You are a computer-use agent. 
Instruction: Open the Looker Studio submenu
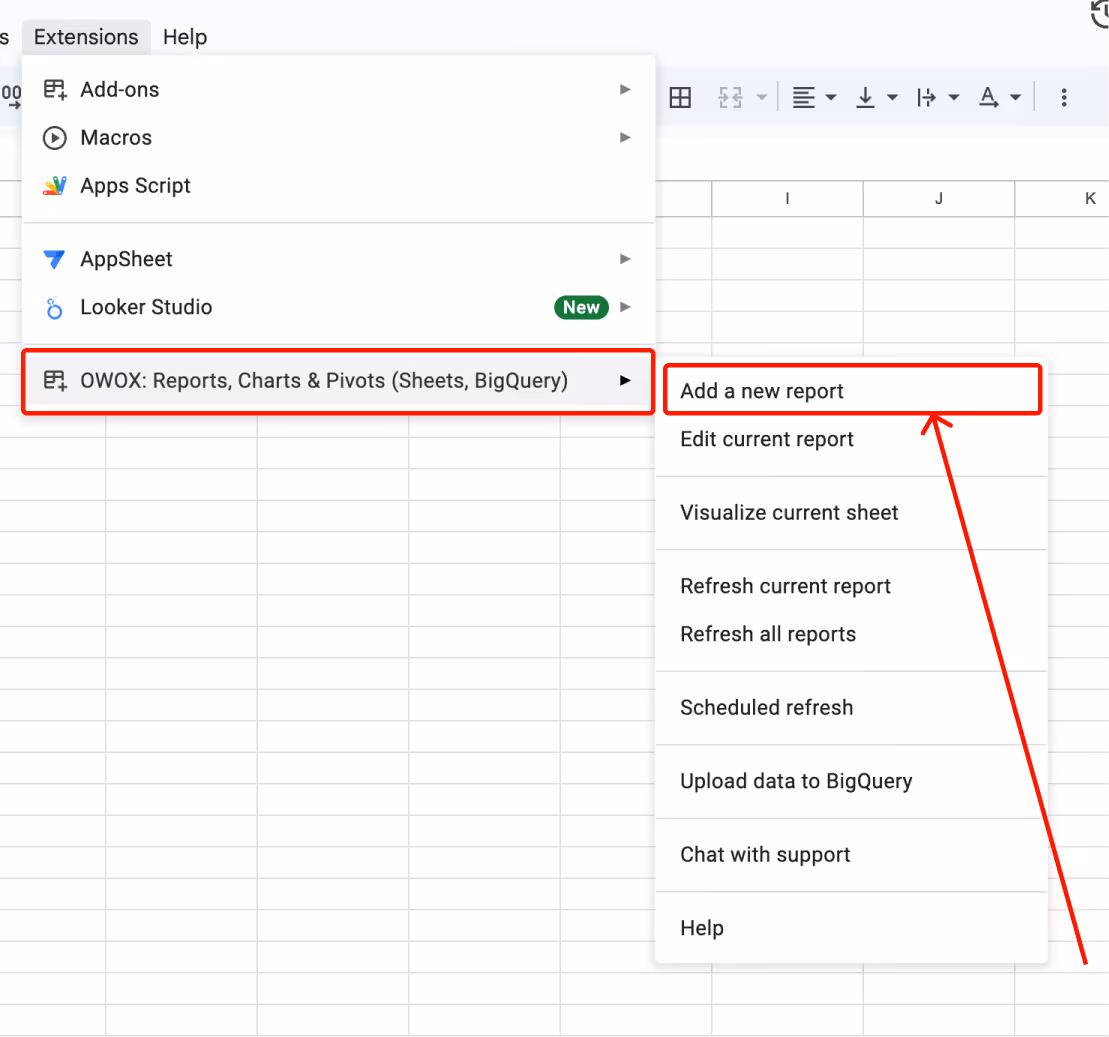pos(338,308)
